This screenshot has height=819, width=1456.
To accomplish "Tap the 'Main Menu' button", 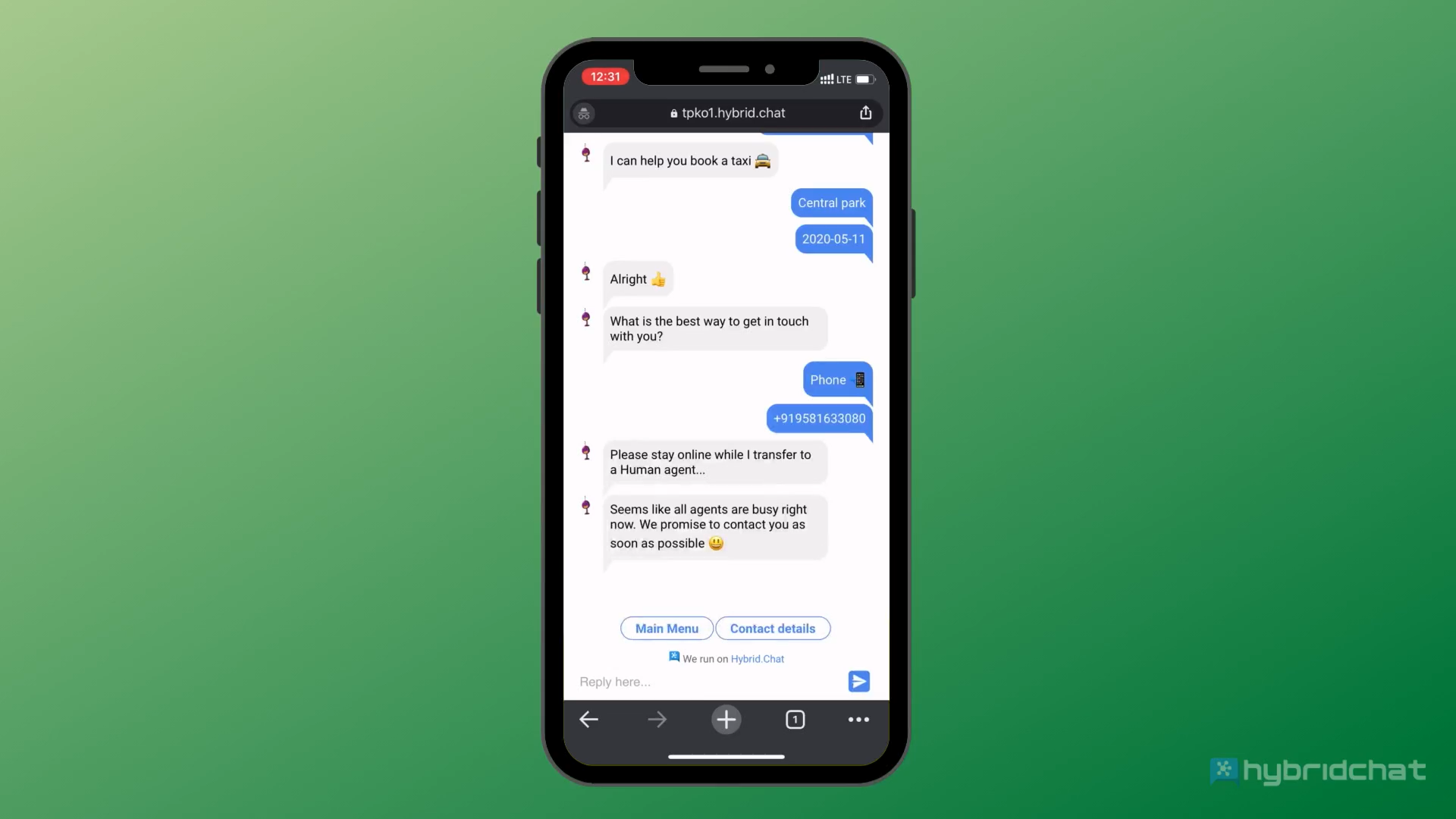I will click(x=667, y=628).
